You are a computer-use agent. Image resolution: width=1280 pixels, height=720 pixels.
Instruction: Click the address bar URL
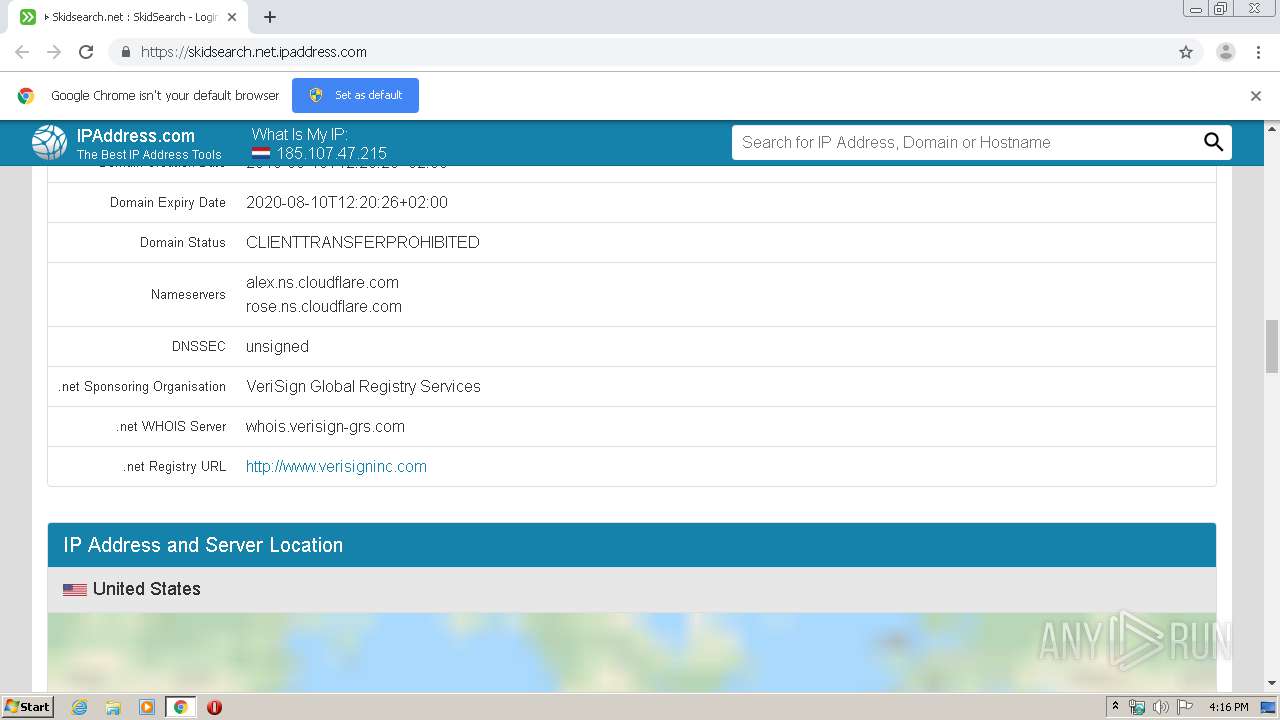[254, 52]
